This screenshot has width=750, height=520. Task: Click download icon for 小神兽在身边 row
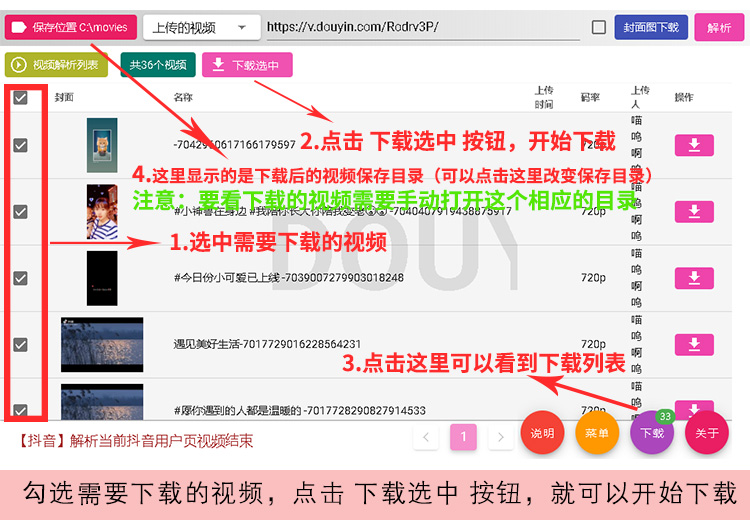(694, 211)
